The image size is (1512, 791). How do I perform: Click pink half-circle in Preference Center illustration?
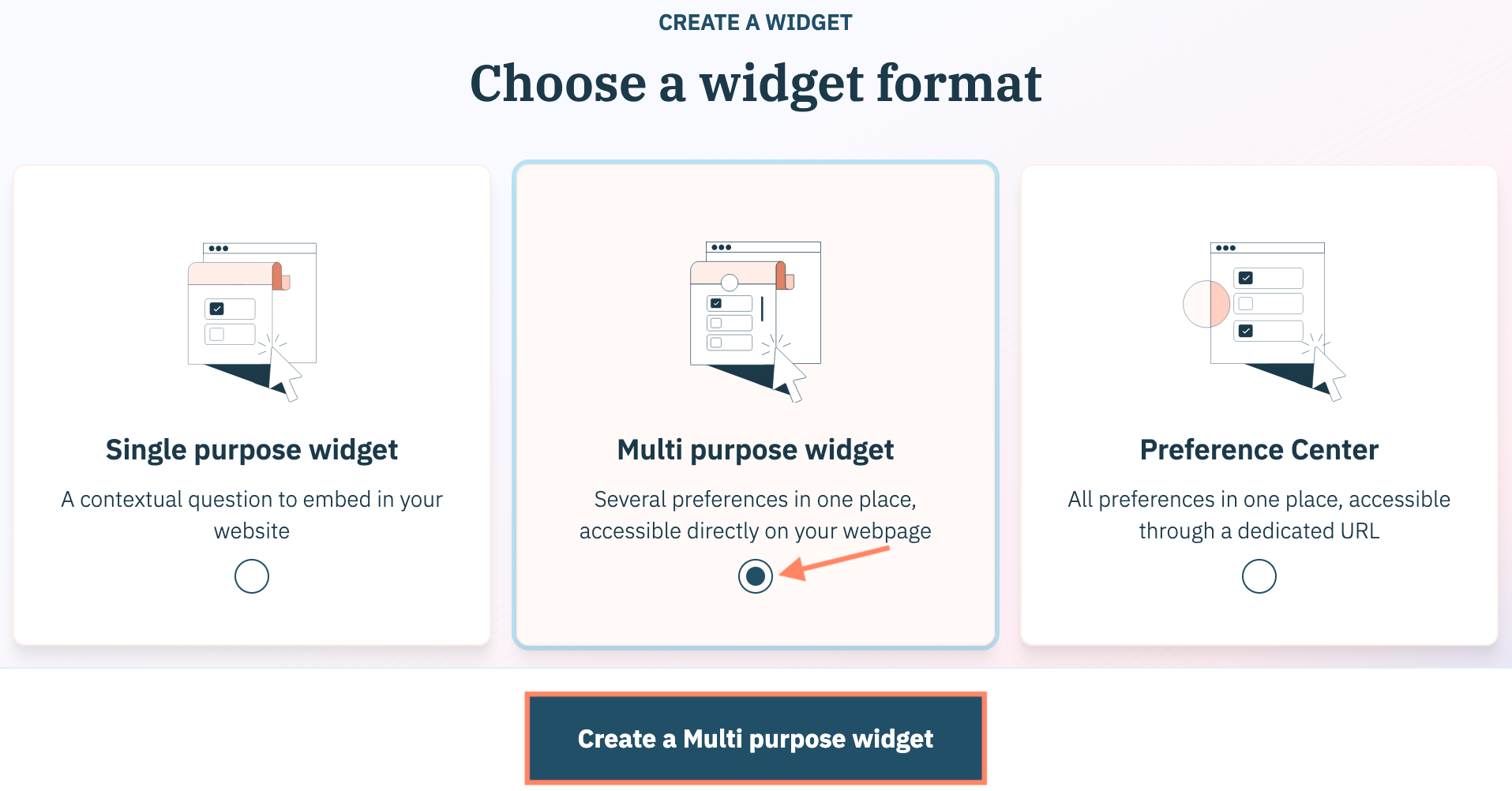(1206, 304)
